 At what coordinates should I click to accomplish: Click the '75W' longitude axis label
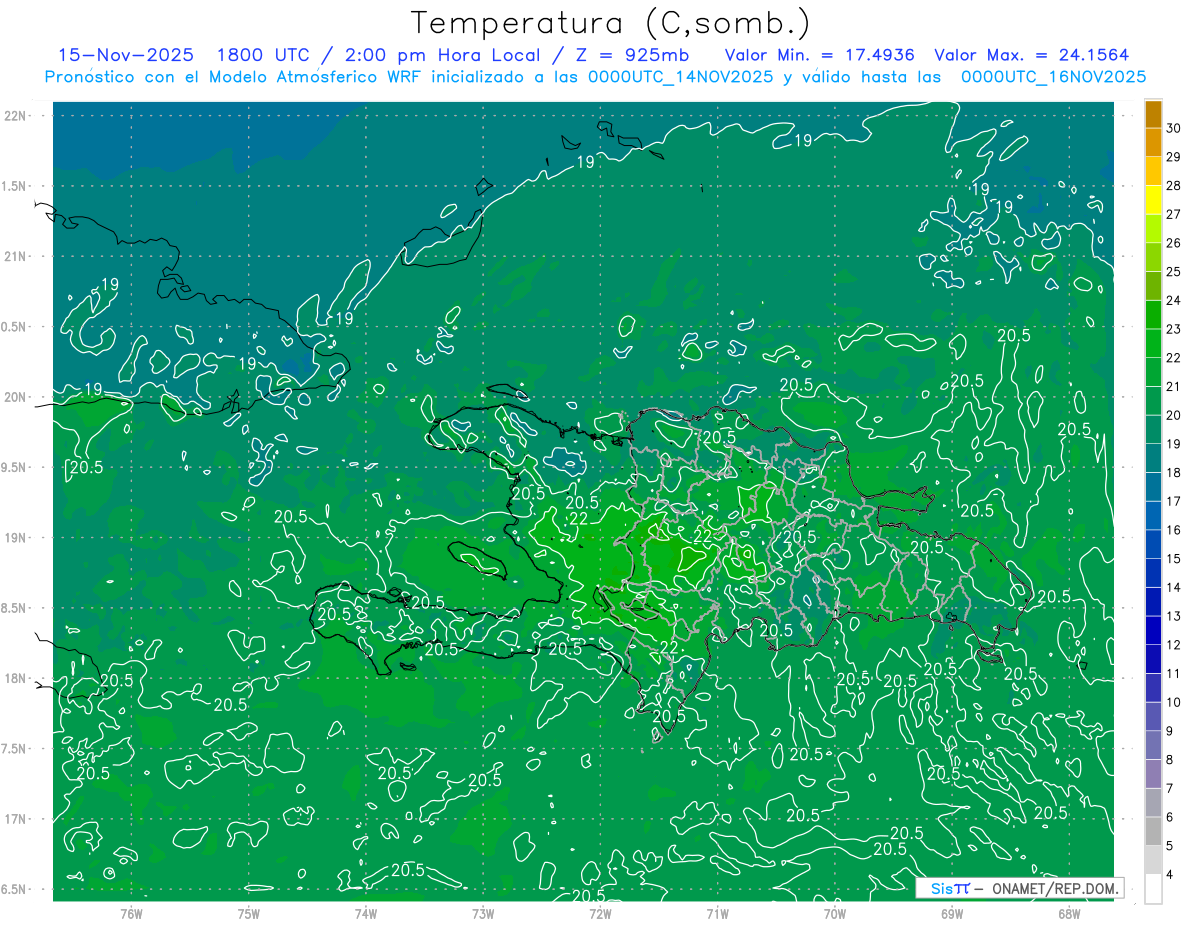(x=249, y=913)
